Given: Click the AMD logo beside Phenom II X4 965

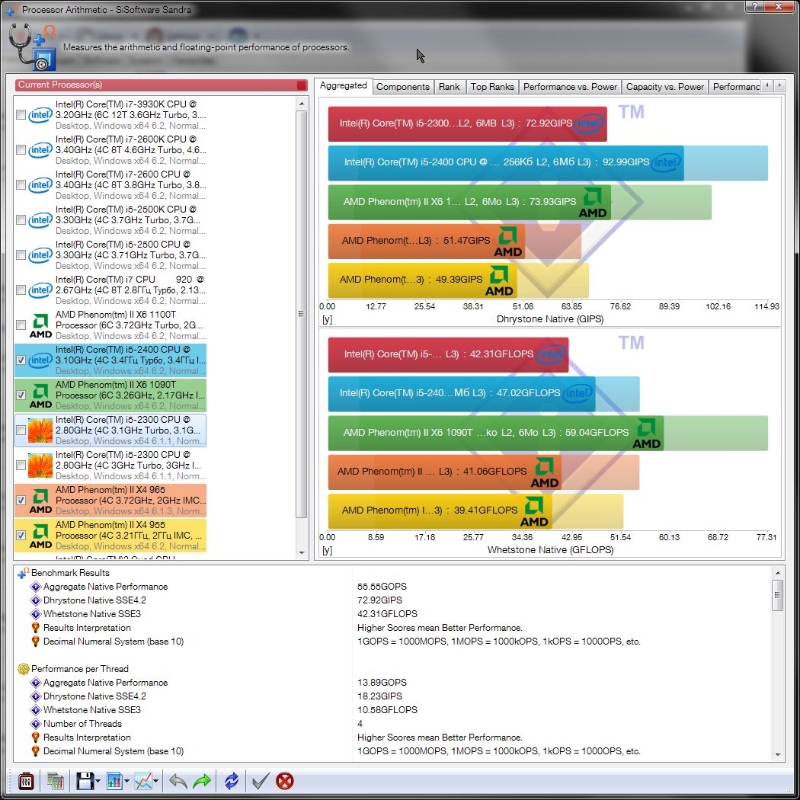Looking at the screenshot, I should tap(40, 501).
